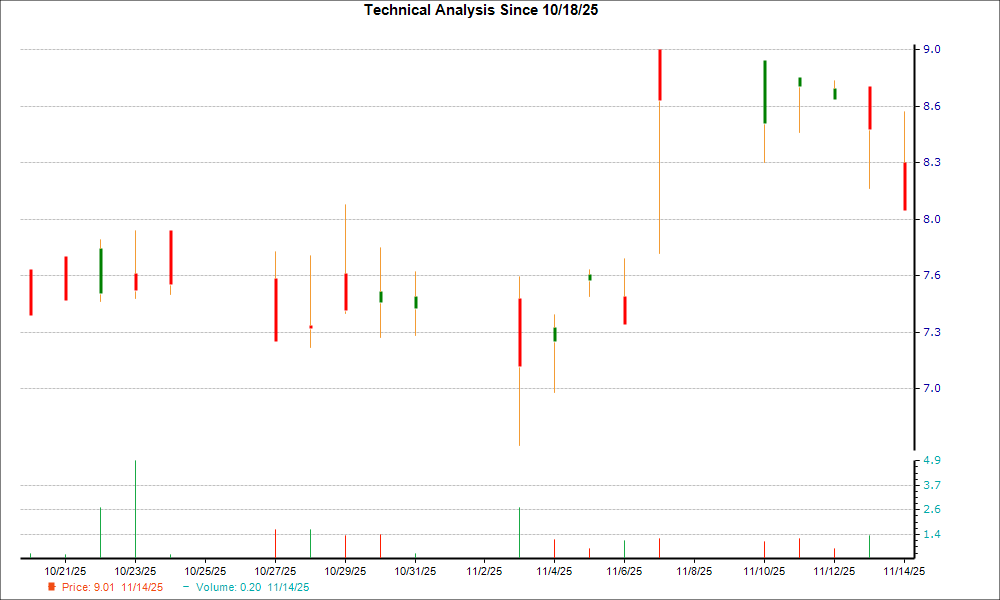The width and height of the screenshot is (1000, 600).
Task: Click the 11/8/25 date label
Action: 694,568
